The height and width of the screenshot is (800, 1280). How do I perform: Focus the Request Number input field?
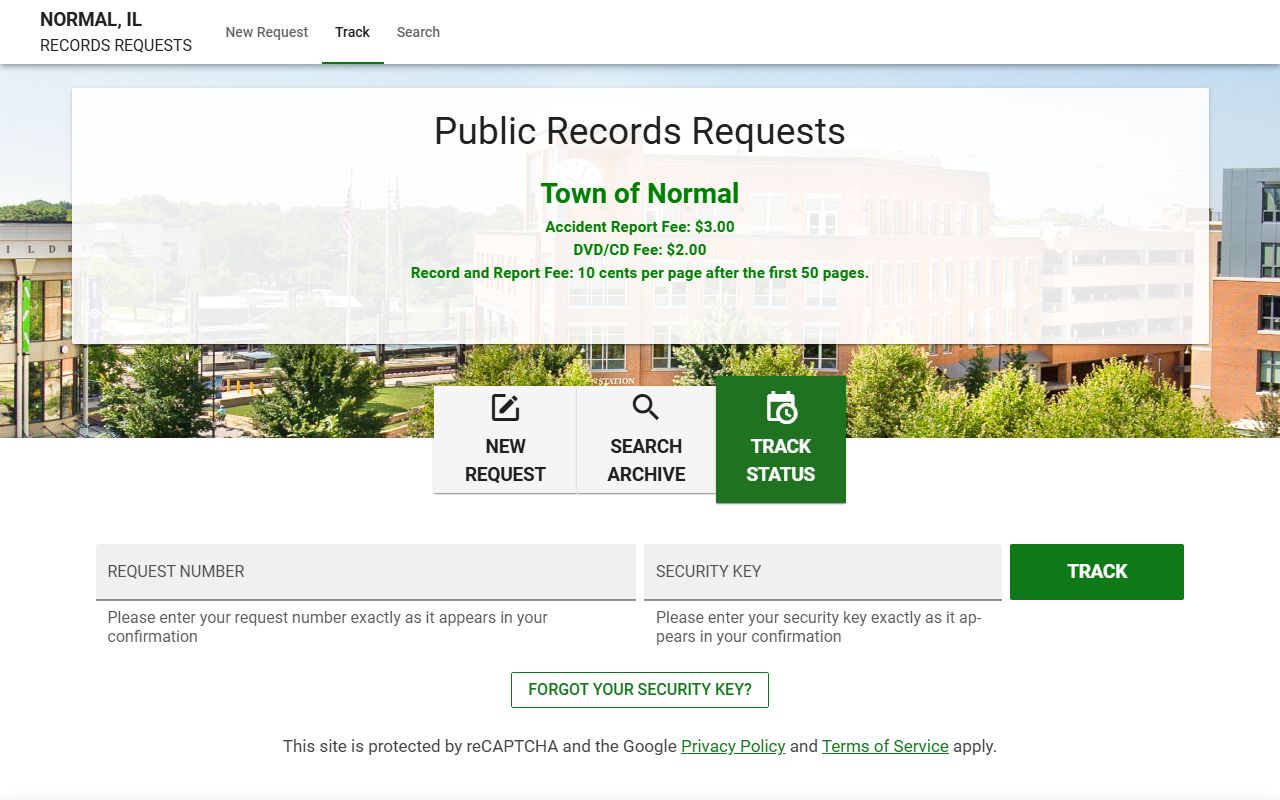click(x=366, y=572)
